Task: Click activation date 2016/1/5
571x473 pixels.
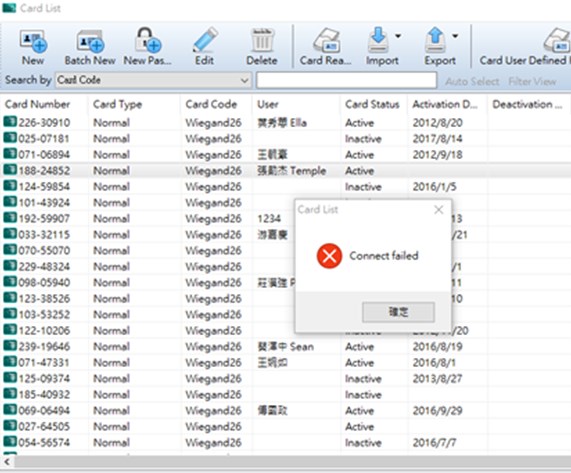Action: [434, 187]
